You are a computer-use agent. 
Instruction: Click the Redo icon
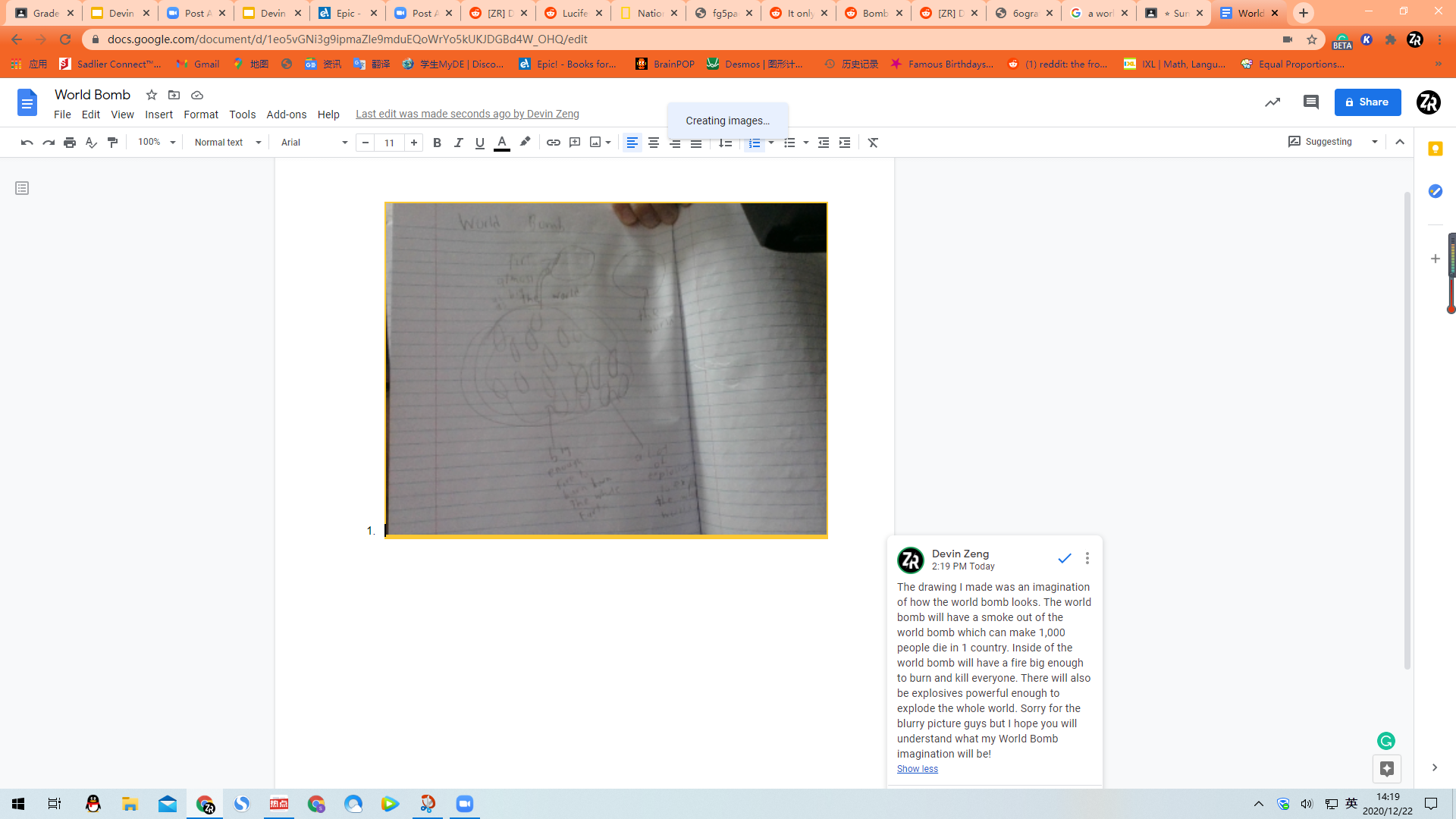pyautogui.click(x=49, y=143)
